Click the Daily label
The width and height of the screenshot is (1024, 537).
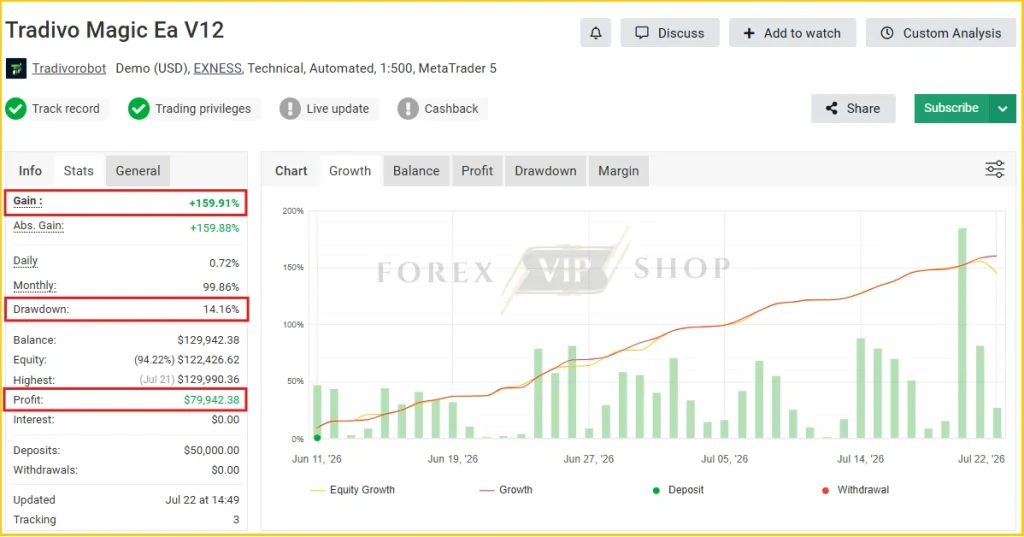click(x=25, y=261)
